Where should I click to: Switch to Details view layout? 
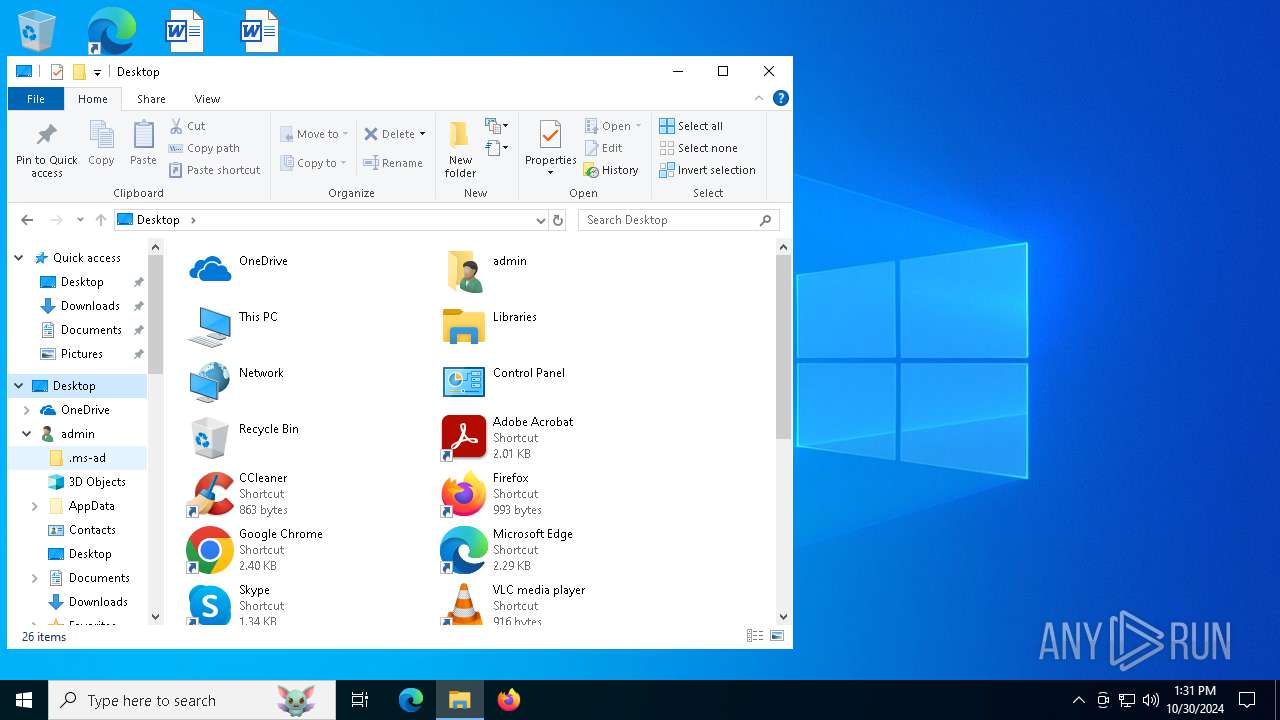(x=755, y=636)
